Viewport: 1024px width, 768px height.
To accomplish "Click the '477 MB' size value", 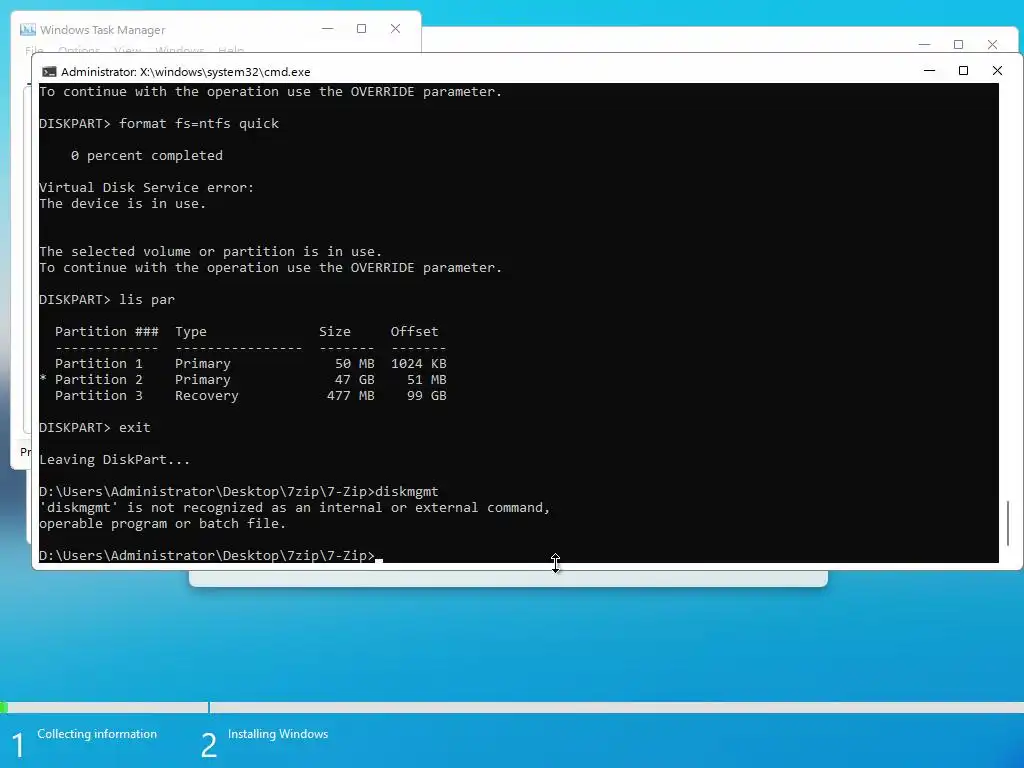I will (x=351, y=396).
